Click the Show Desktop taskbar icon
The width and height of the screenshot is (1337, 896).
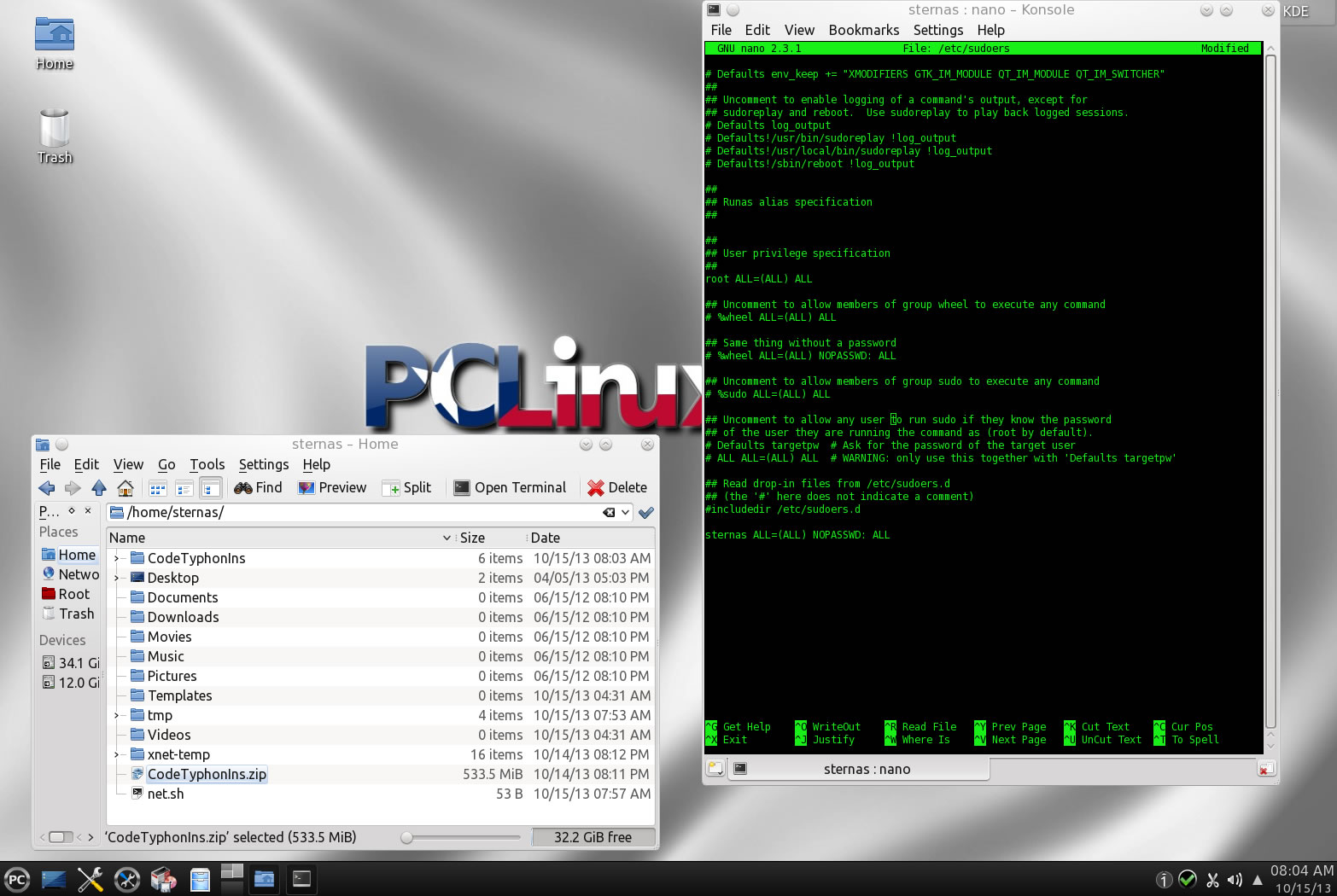click(x=54, y=880)
